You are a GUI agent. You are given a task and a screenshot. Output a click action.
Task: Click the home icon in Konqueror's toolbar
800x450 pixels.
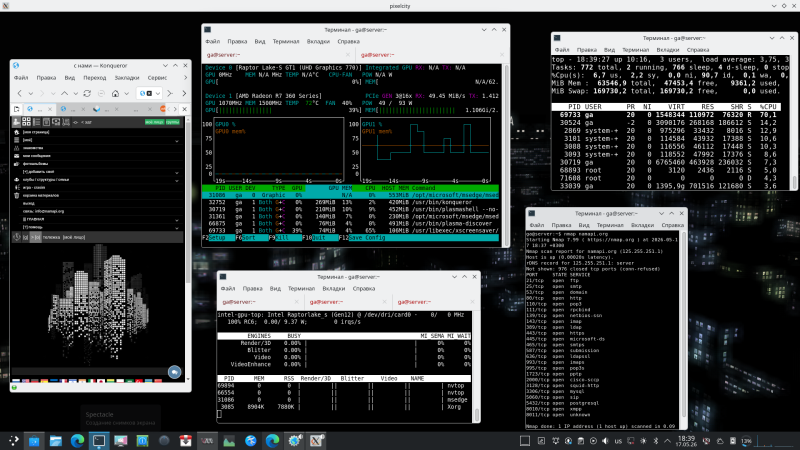(115, 93)
